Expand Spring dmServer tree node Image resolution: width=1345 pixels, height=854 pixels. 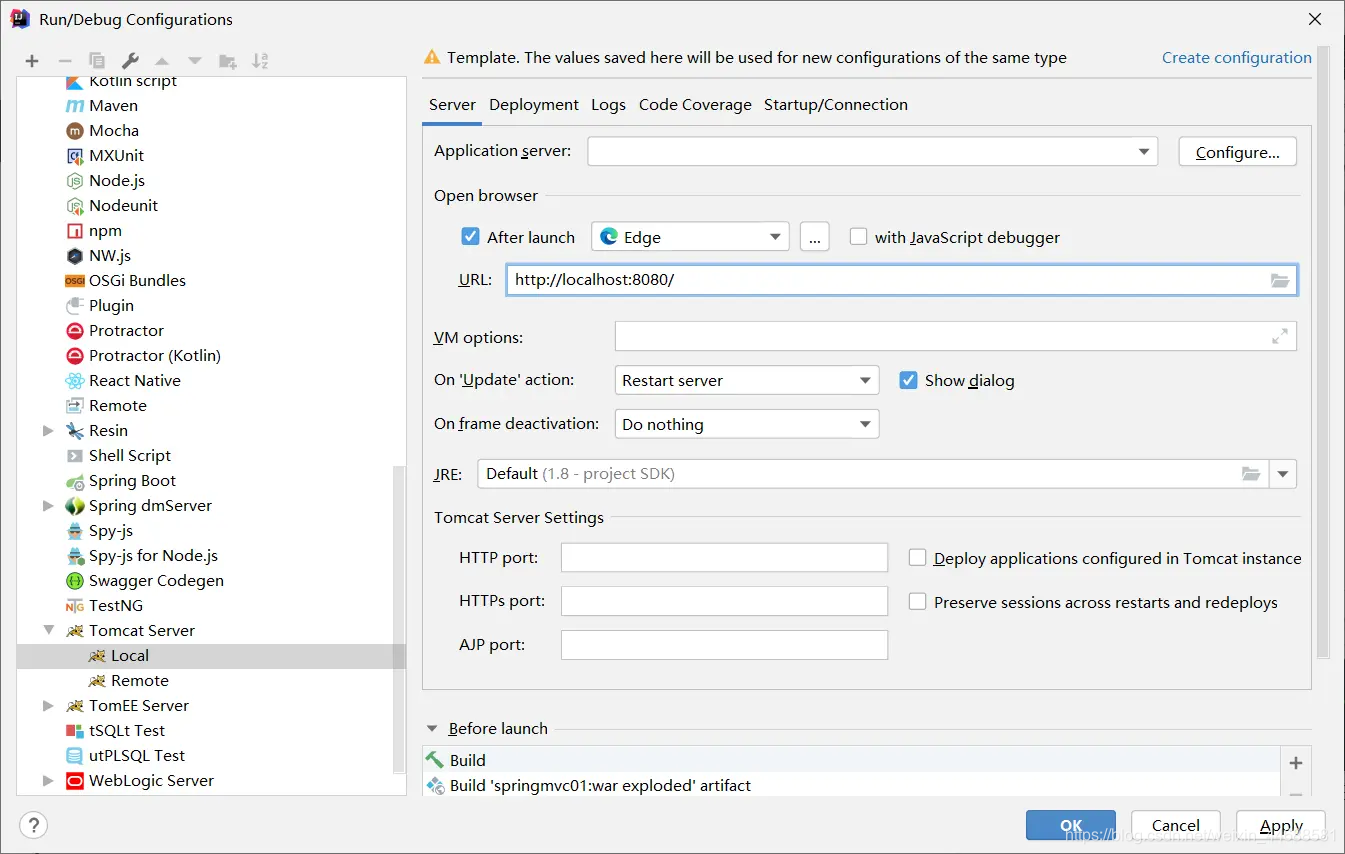pyautogui.click(x=48, y=505)
